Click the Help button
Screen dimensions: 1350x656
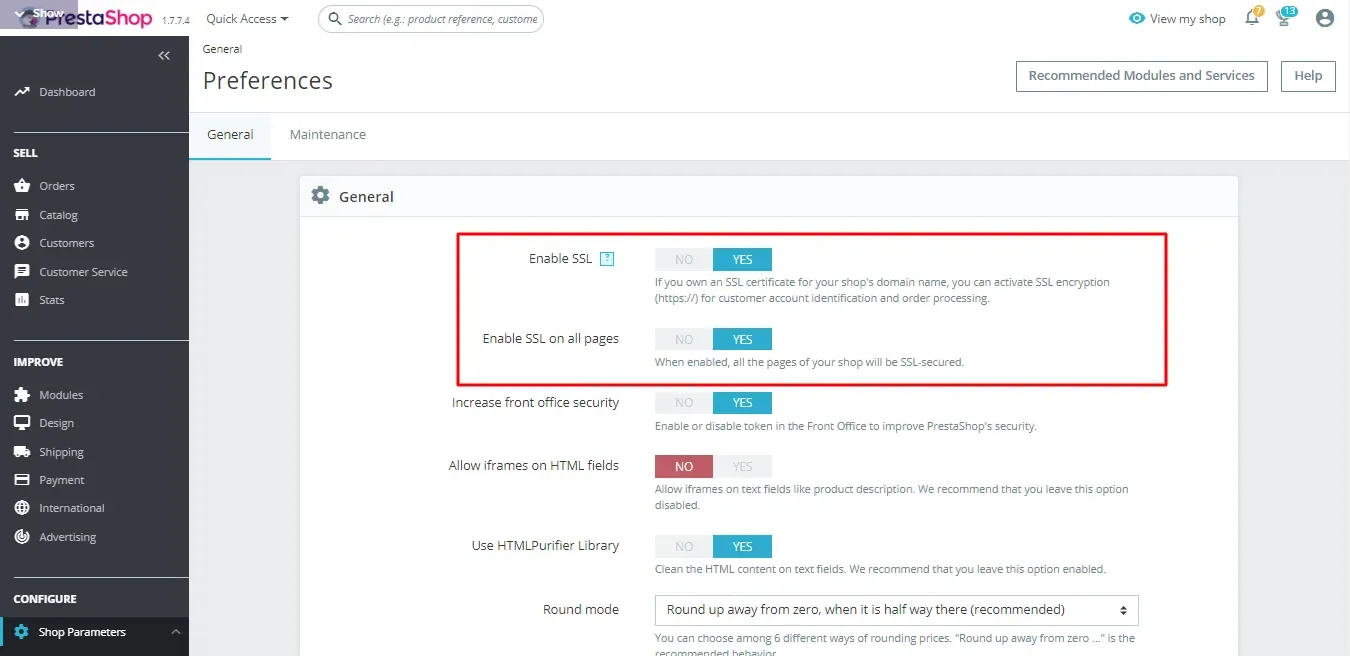tap(1308, 76)
